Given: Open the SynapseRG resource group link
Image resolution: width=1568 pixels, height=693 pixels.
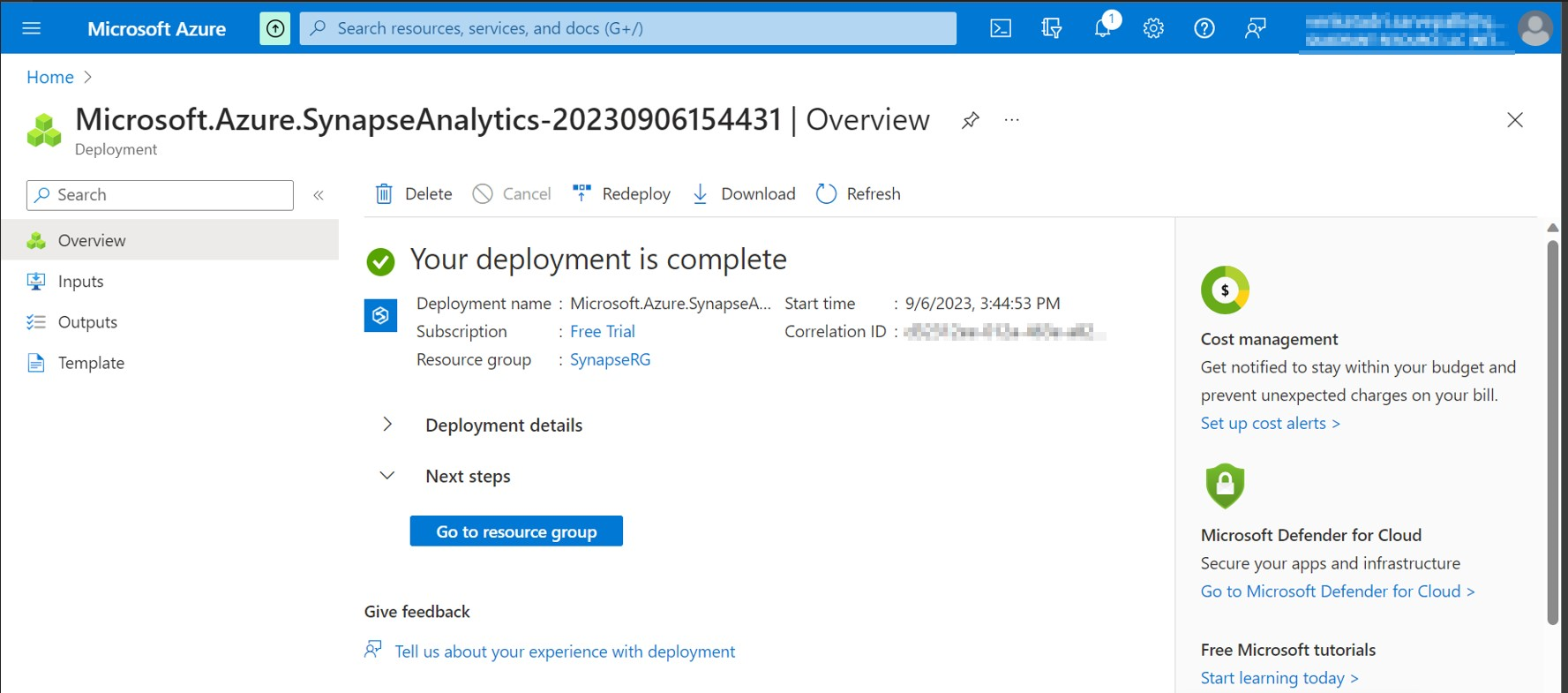Looking at the screenshot, I should (610, 359).
